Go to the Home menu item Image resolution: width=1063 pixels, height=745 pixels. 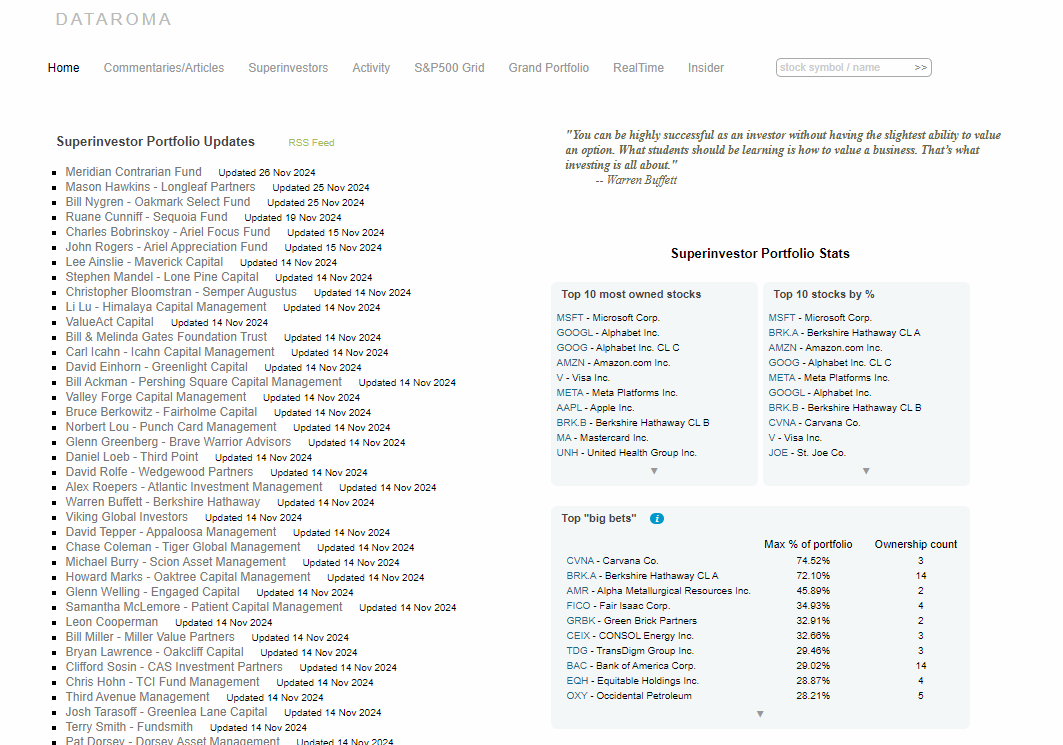(x=64, y=68)
